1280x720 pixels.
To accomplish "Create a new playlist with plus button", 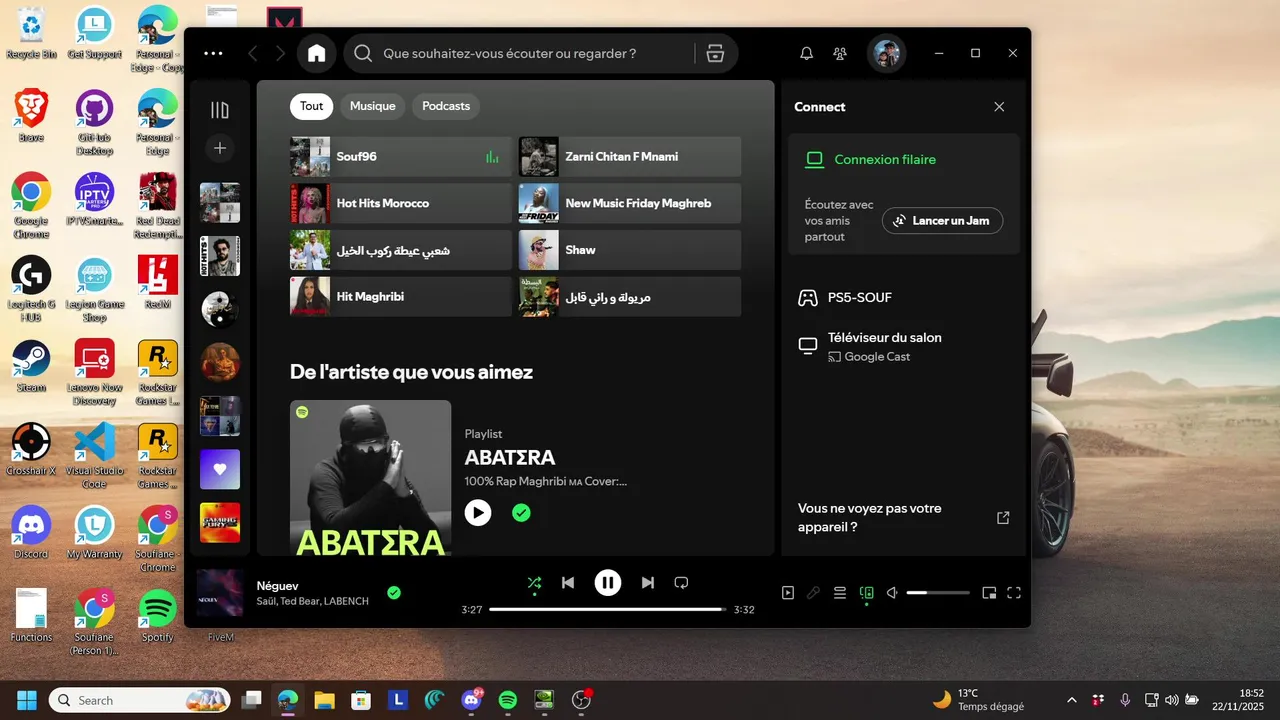I will point(220,149).
